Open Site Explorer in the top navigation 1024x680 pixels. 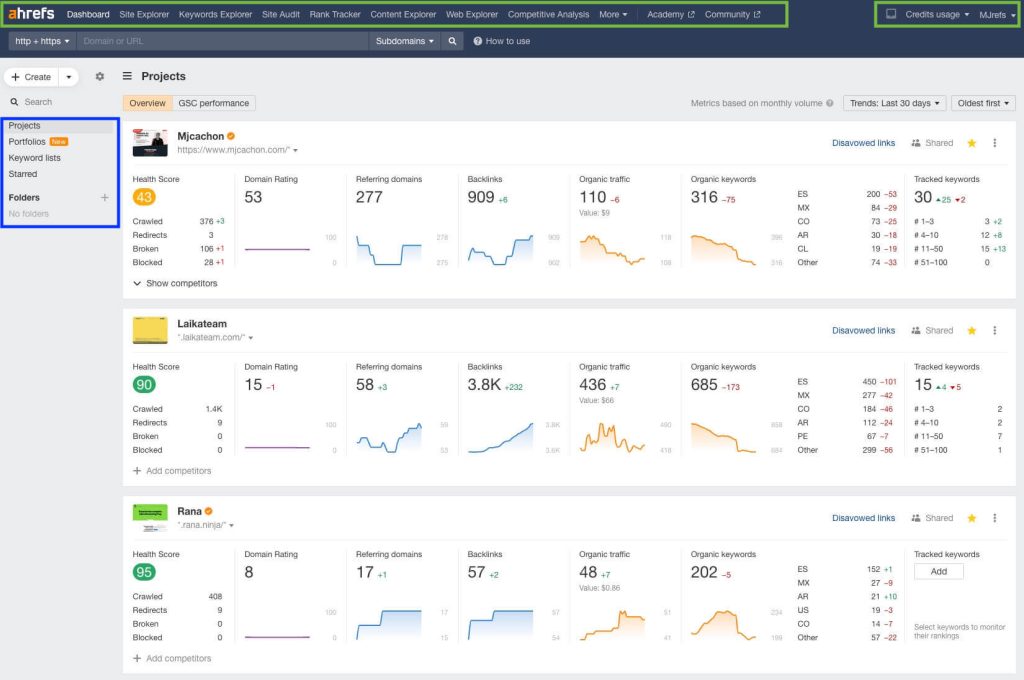[144, 15]
